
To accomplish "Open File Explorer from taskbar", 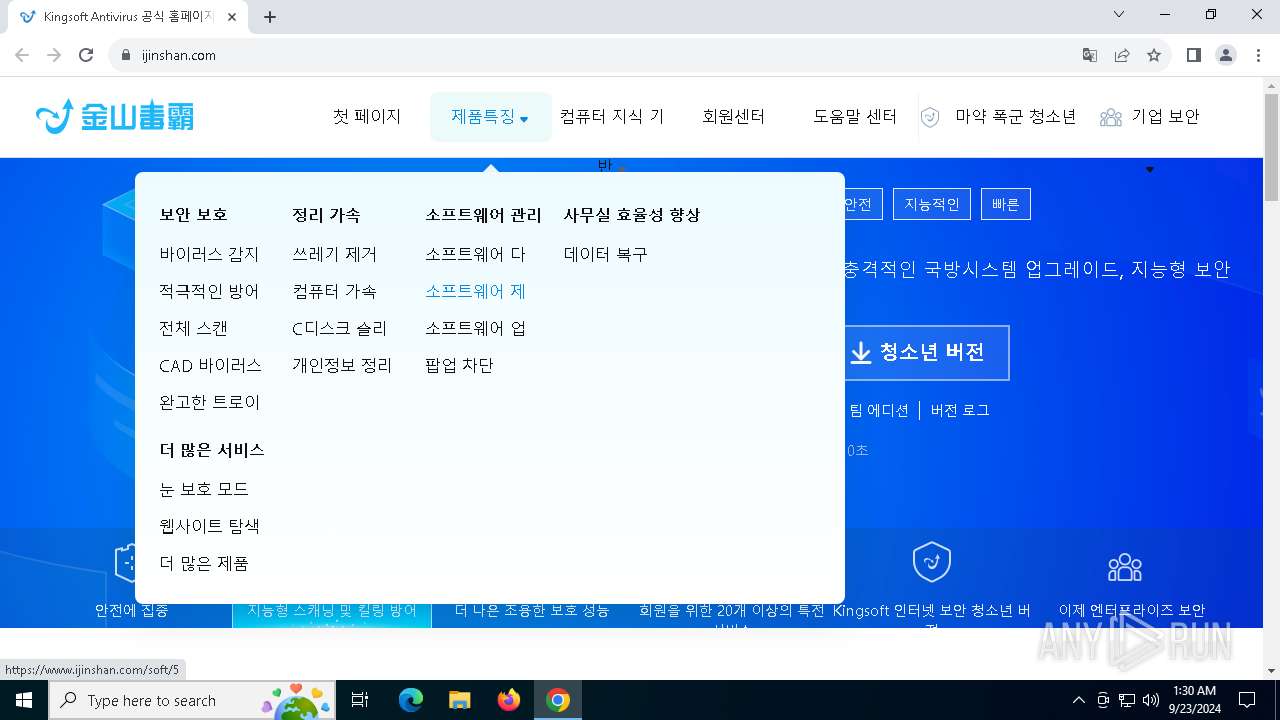I will [460, 700].
